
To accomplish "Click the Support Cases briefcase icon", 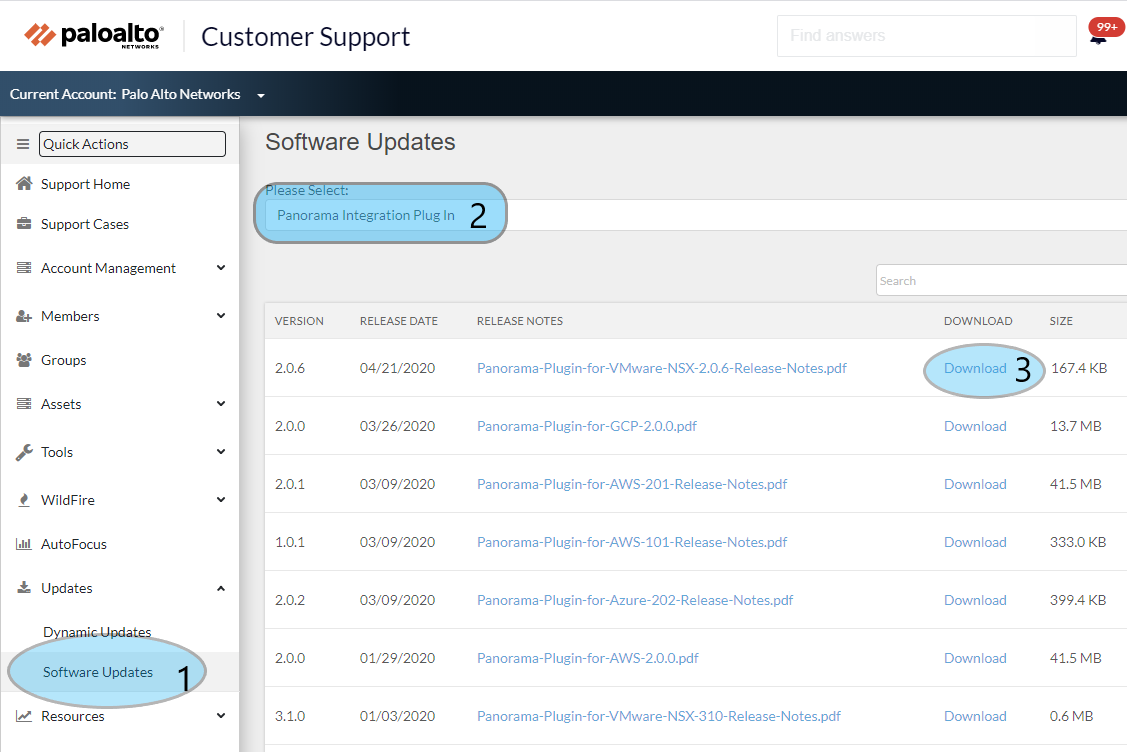I will point(22,224).
